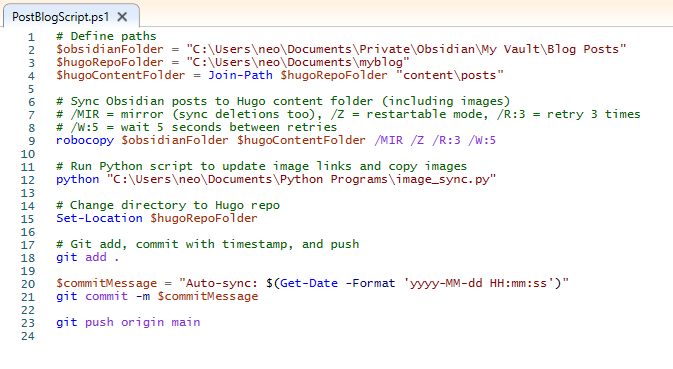The width and height of the screenshot is (673, 369).
Task: Click the Set-Location cmdlet on line 15
Action: (x=99, y=218)
